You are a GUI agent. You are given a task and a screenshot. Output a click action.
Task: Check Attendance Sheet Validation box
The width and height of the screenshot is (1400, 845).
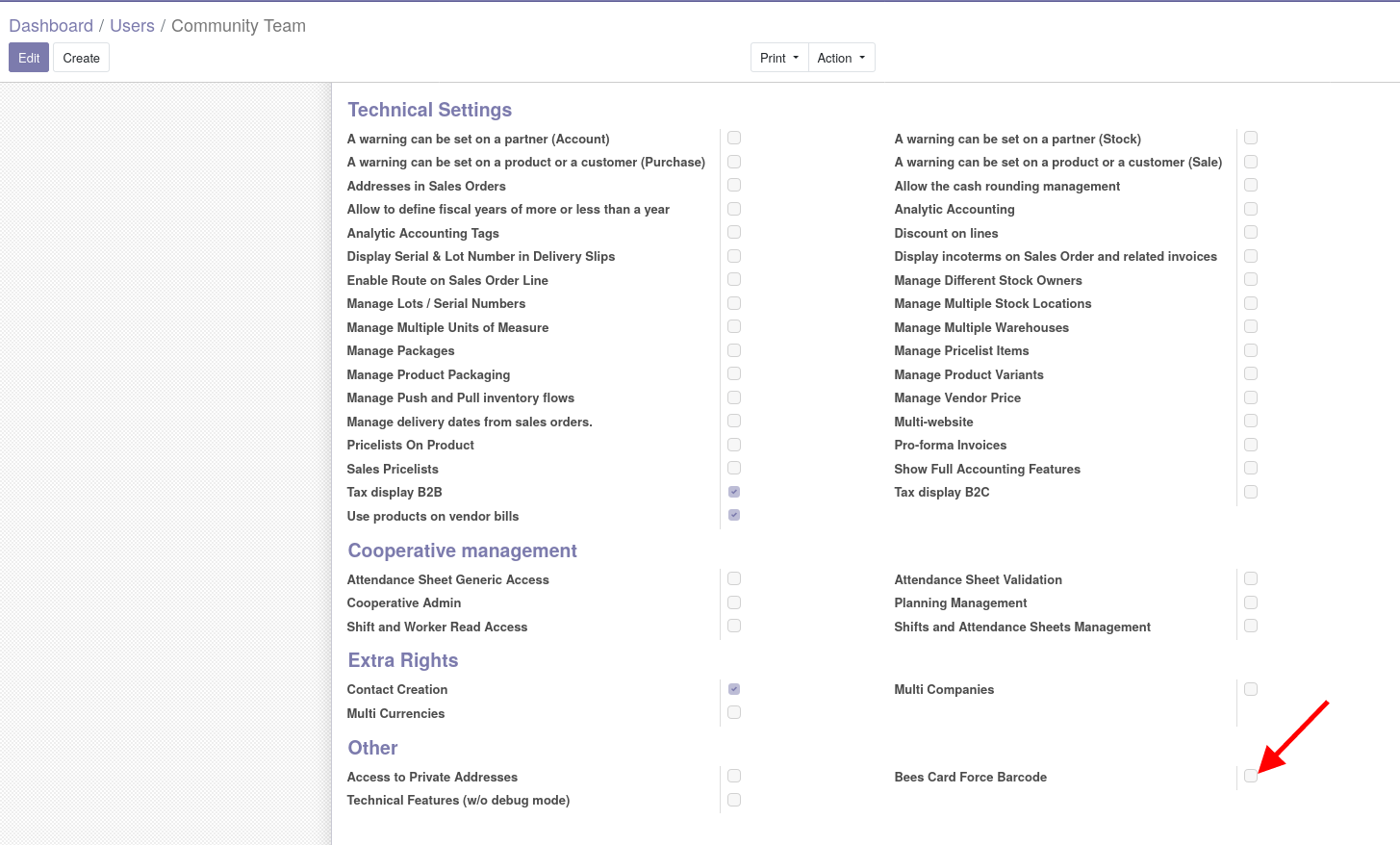1251,578
